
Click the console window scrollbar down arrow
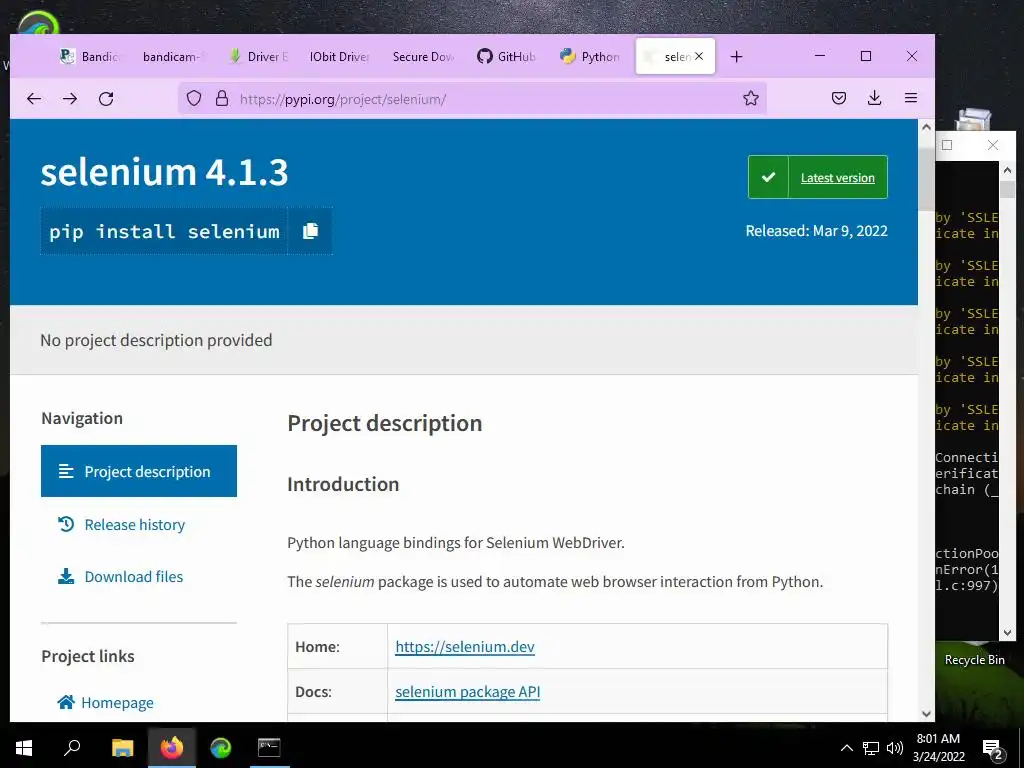pyautogui.click(x=1007, y=632)
